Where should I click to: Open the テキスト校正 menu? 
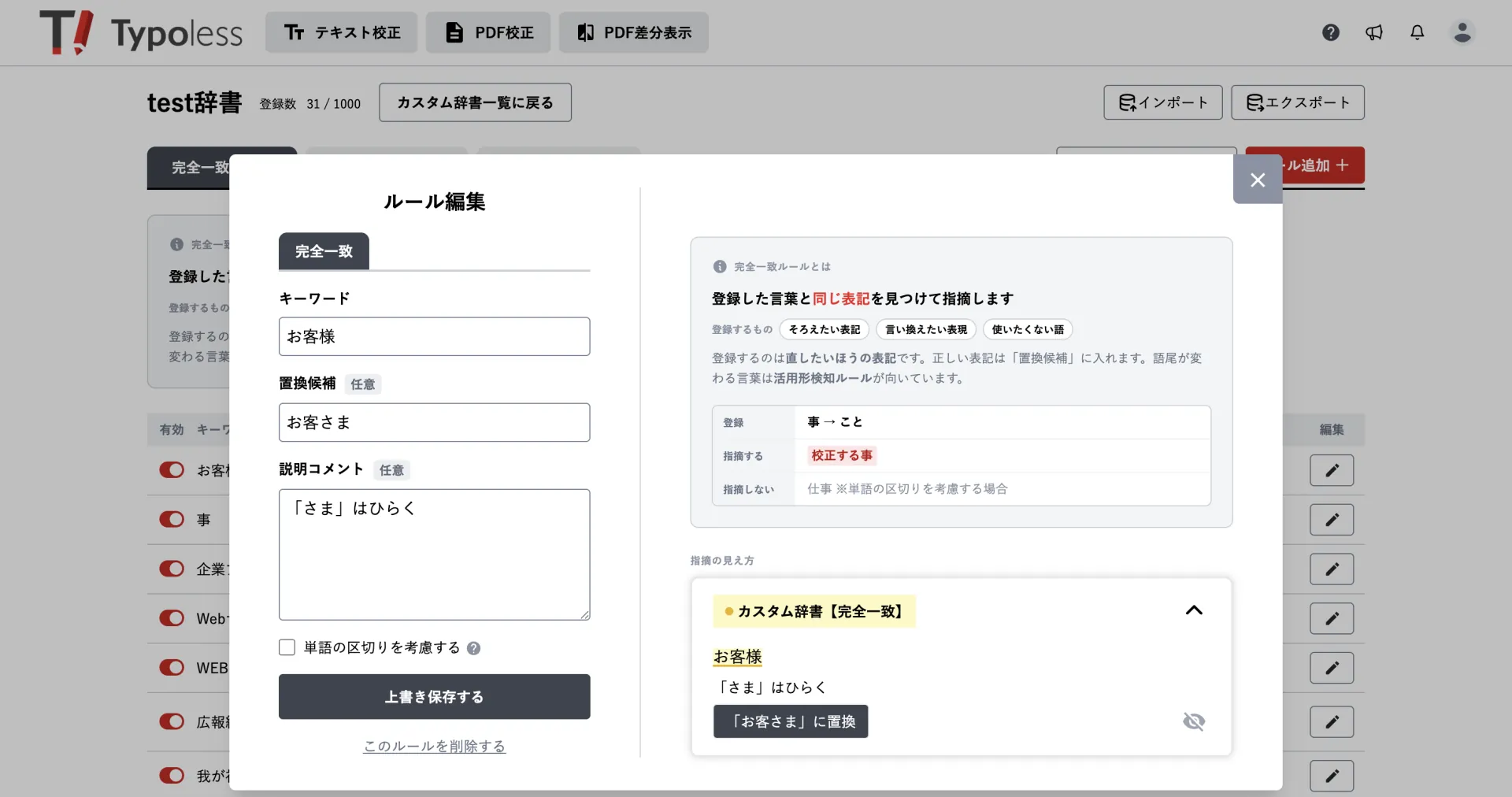point(341,32)
